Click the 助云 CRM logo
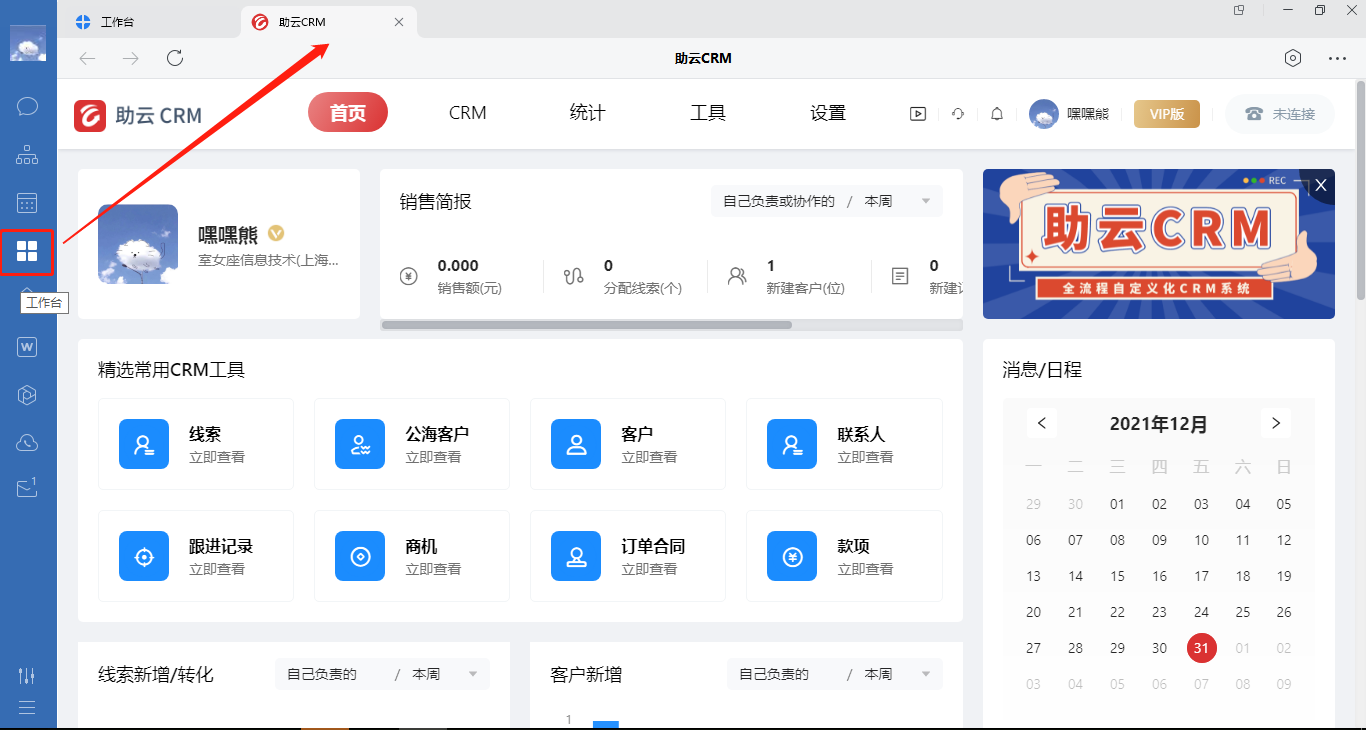 138,116
